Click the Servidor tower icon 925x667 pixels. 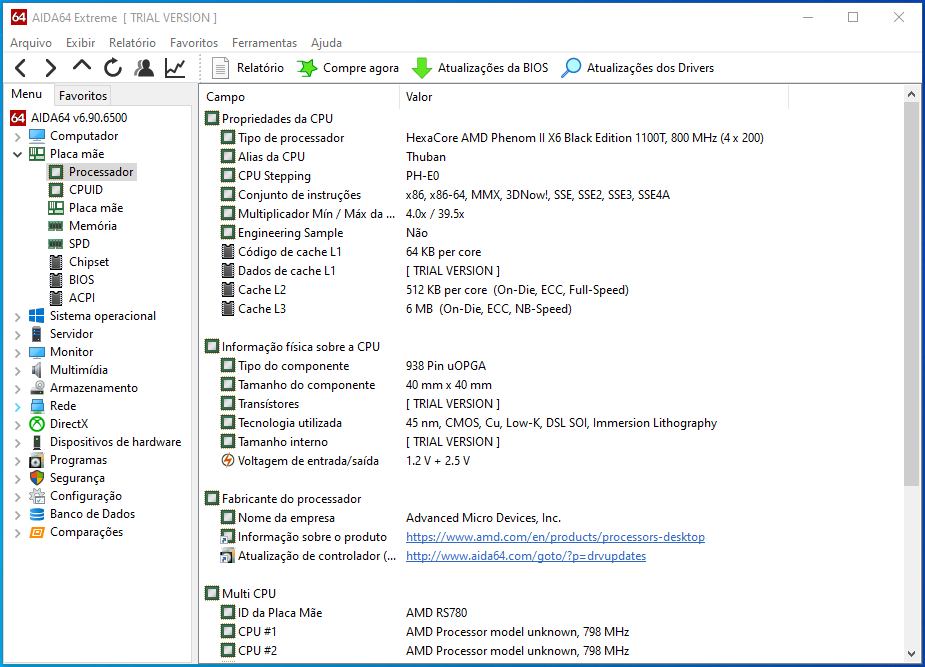[37, 334]
